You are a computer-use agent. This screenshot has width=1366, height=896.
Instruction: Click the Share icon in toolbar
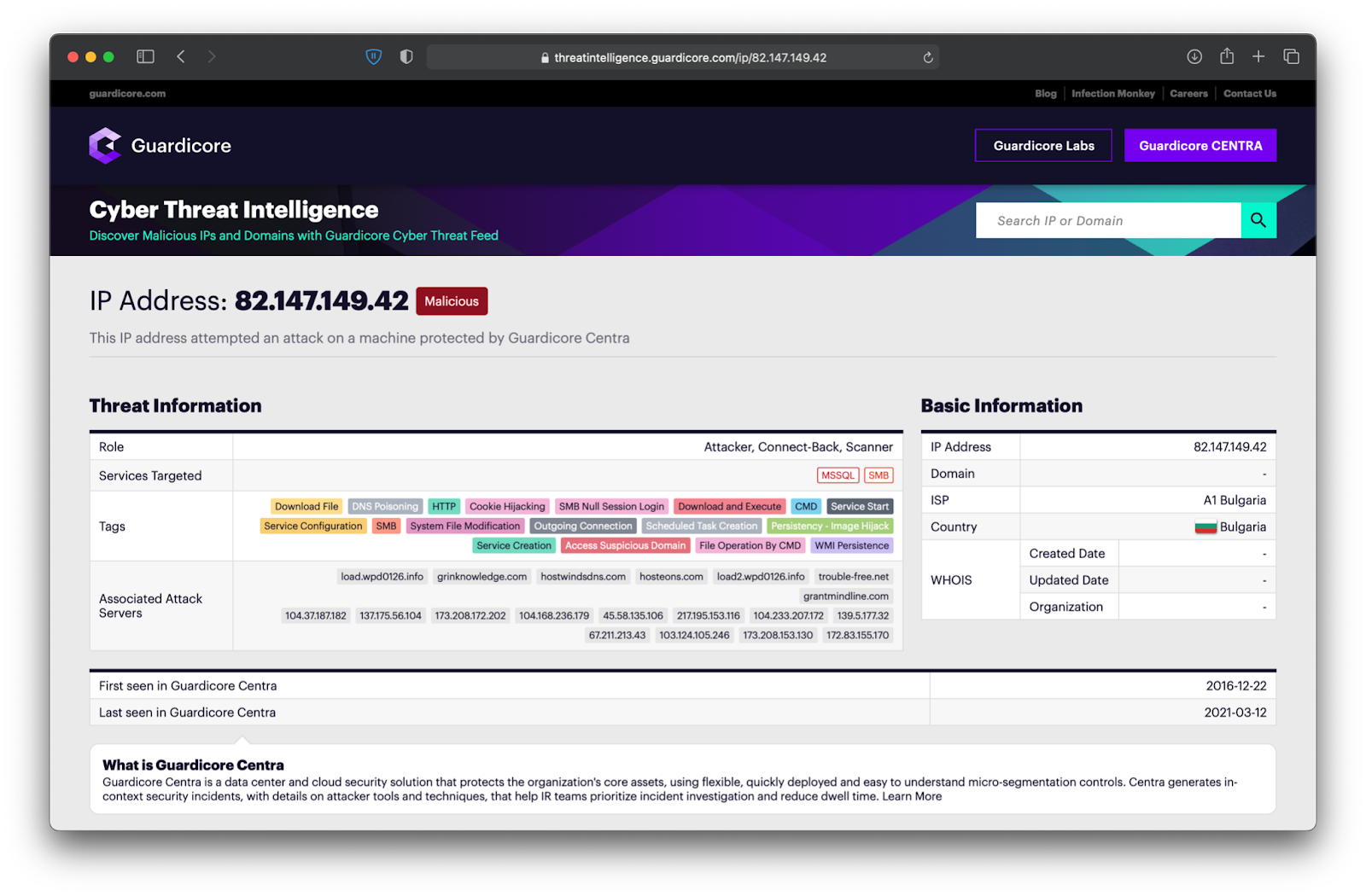click(1226, 56)
